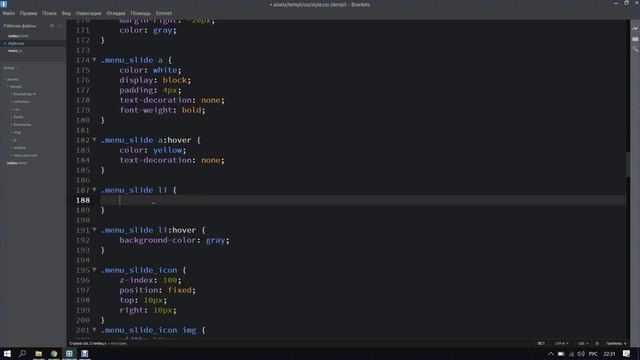Open Chrome from the taskbar
Image resolution: width=640 pixels, height=360 pixels.
(x=54, y=353)
